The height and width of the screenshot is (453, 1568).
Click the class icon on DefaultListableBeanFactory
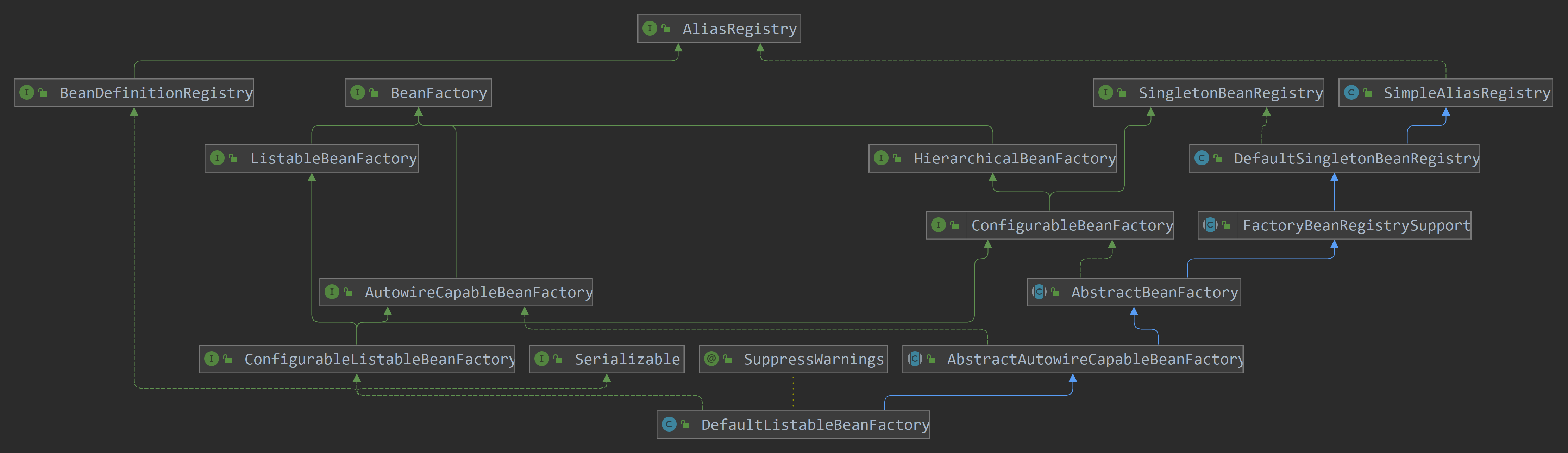point(669,424)
